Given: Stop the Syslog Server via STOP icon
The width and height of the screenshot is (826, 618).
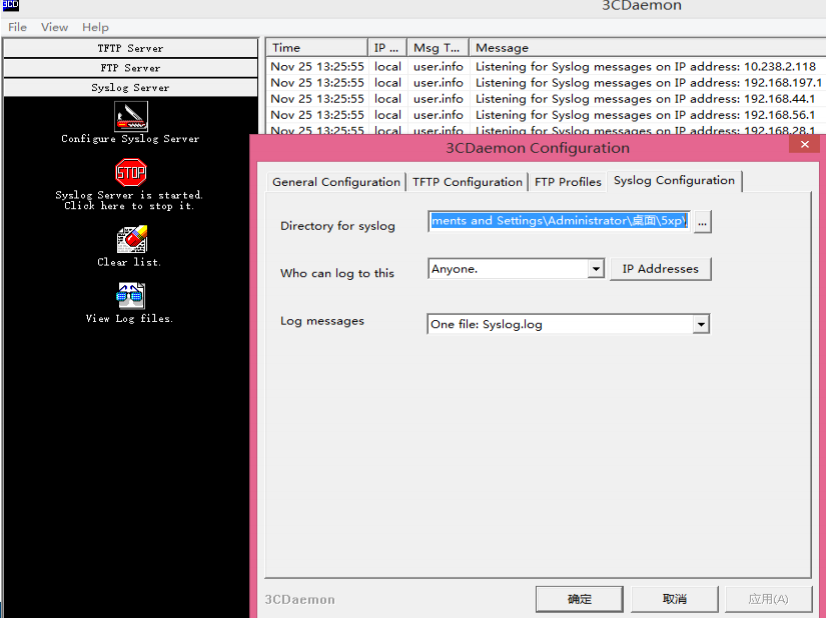Looking at the screenshot, I should point(131,172).
